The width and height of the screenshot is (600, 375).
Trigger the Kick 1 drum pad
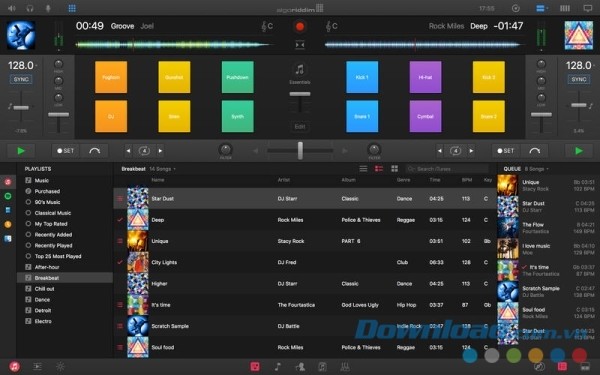362,77
